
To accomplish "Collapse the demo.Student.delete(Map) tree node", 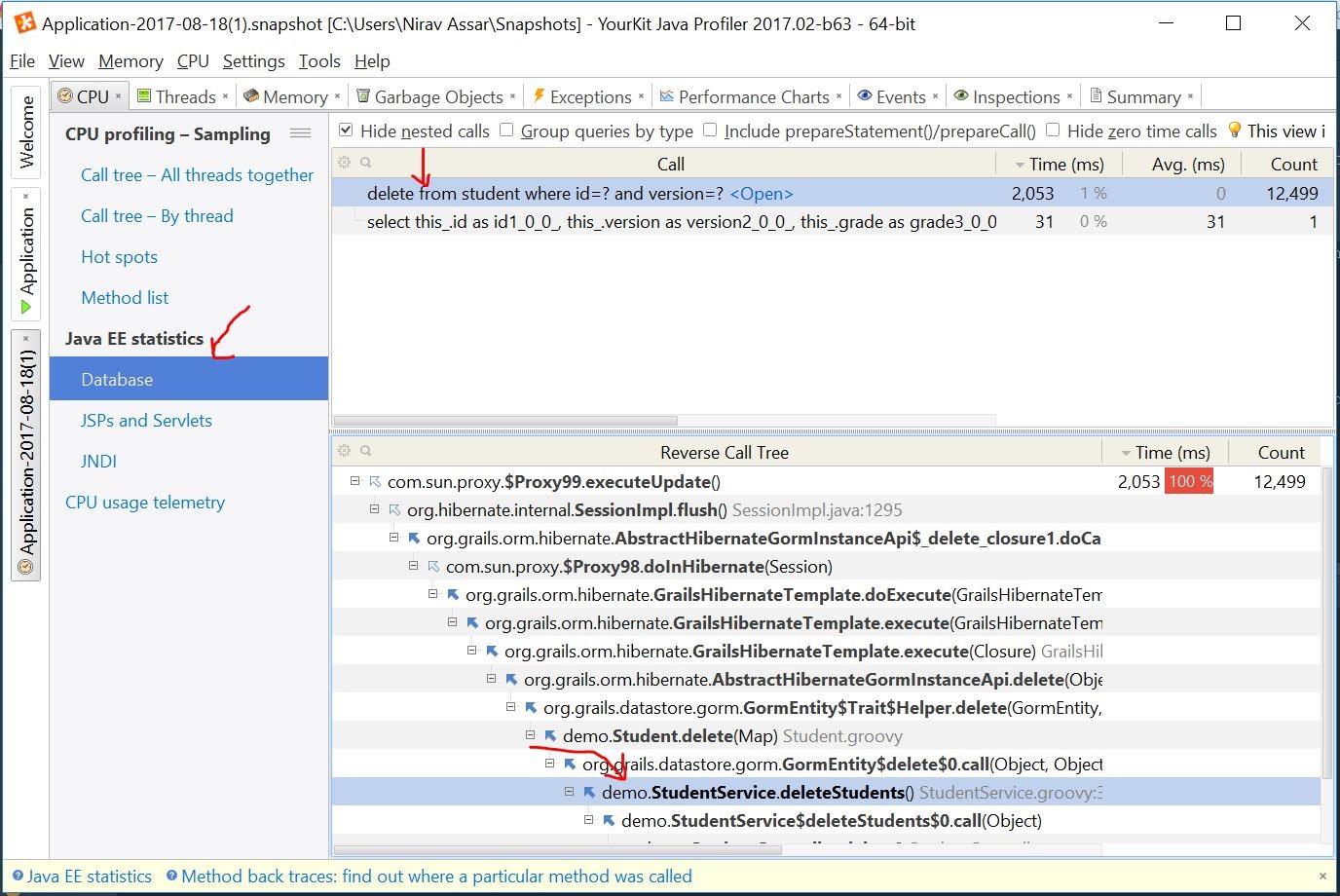I will click(x=531, y=735).
